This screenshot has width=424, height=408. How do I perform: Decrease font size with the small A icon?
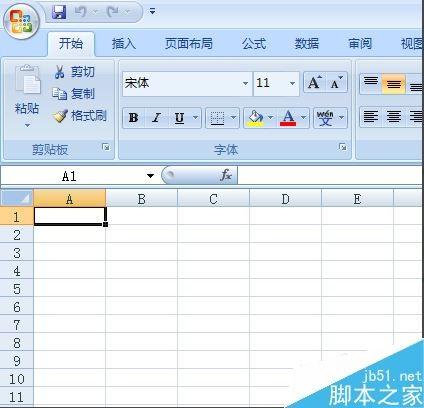[x=336, y=83]
